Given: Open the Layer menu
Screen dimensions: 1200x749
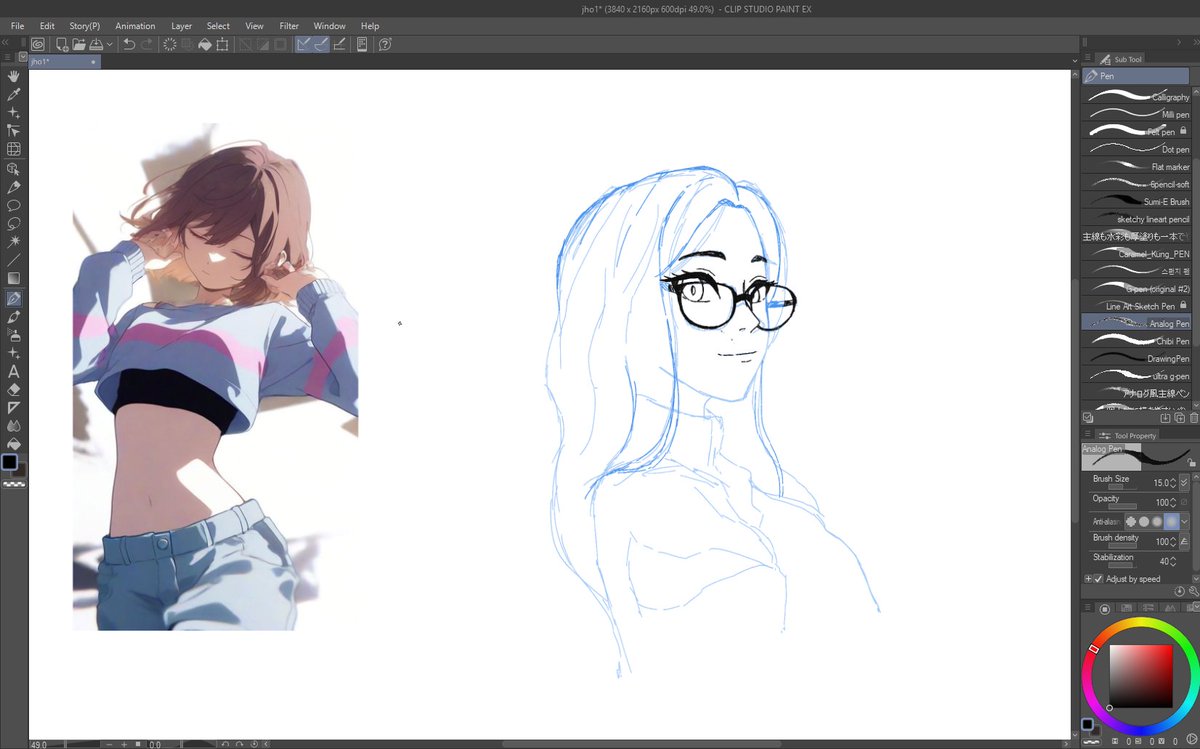Looking at the screenshot, I should [x=181, y=26].
